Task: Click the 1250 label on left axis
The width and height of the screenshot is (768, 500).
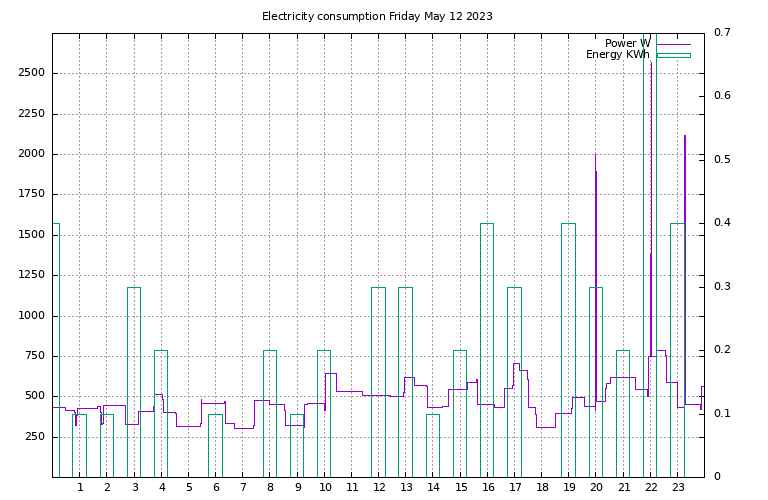Action: [x=31, y=275]
